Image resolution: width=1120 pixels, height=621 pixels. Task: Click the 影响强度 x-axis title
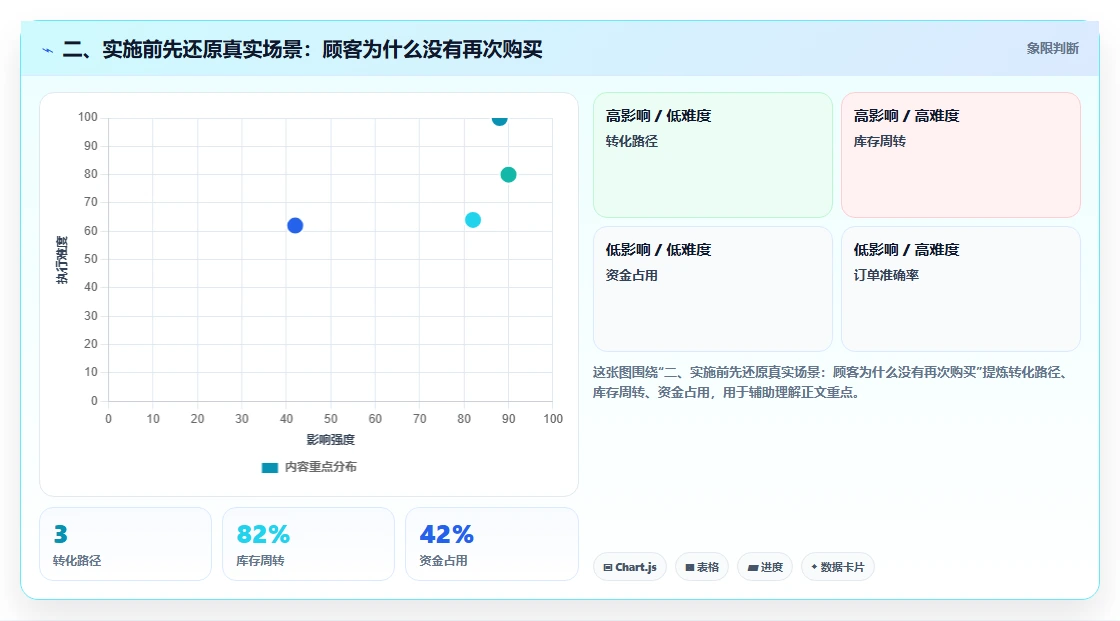(331, 439)
